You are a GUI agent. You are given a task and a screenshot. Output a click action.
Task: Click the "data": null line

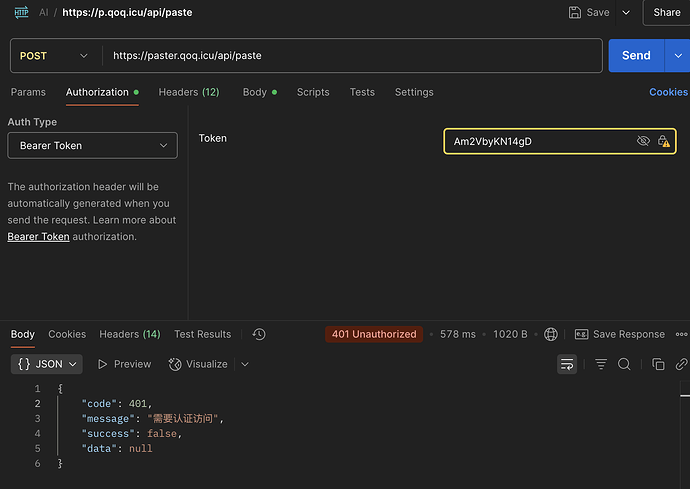117,449
